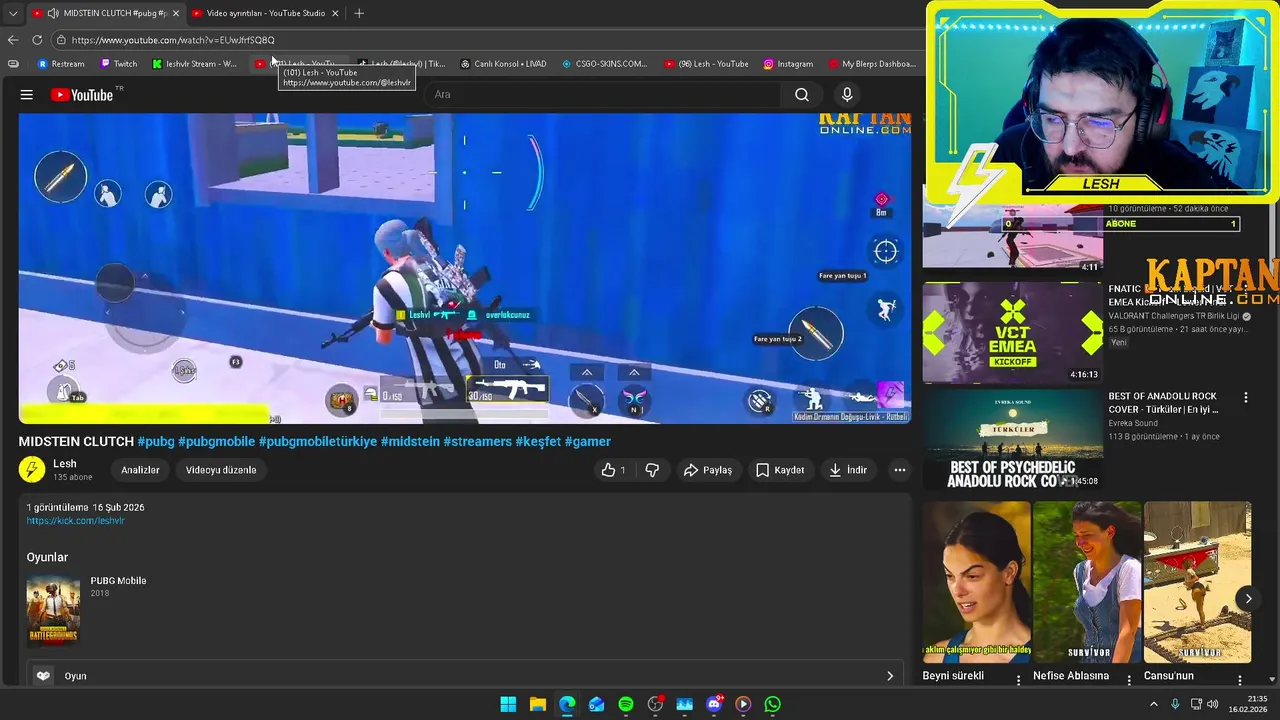Mute tab via speaker icon
Image resolution: width=1280 pixels, height=720 pixels.
pos(53,13)
